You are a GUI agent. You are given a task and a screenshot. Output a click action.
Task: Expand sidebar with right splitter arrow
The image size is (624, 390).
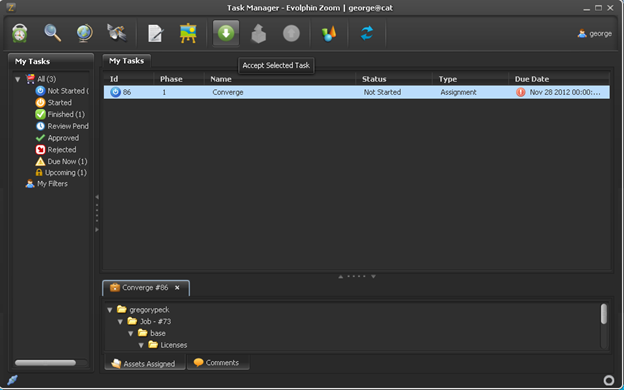[97, 230]
